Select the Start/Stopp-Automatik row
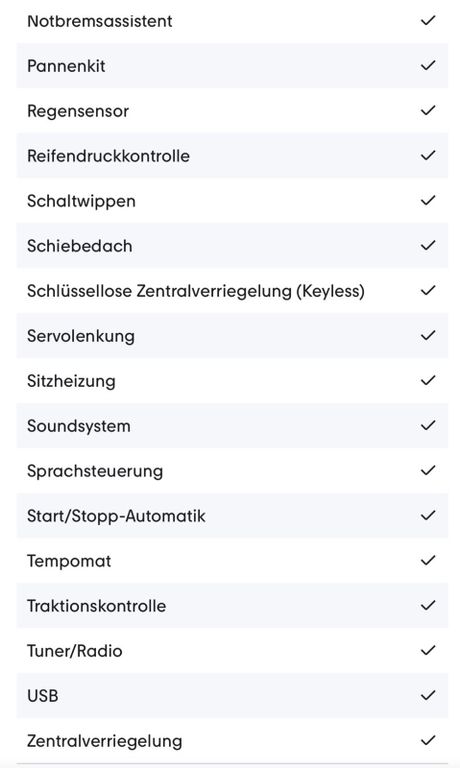The height and width of the screenshot is (768, 460). tap(232, 516)
